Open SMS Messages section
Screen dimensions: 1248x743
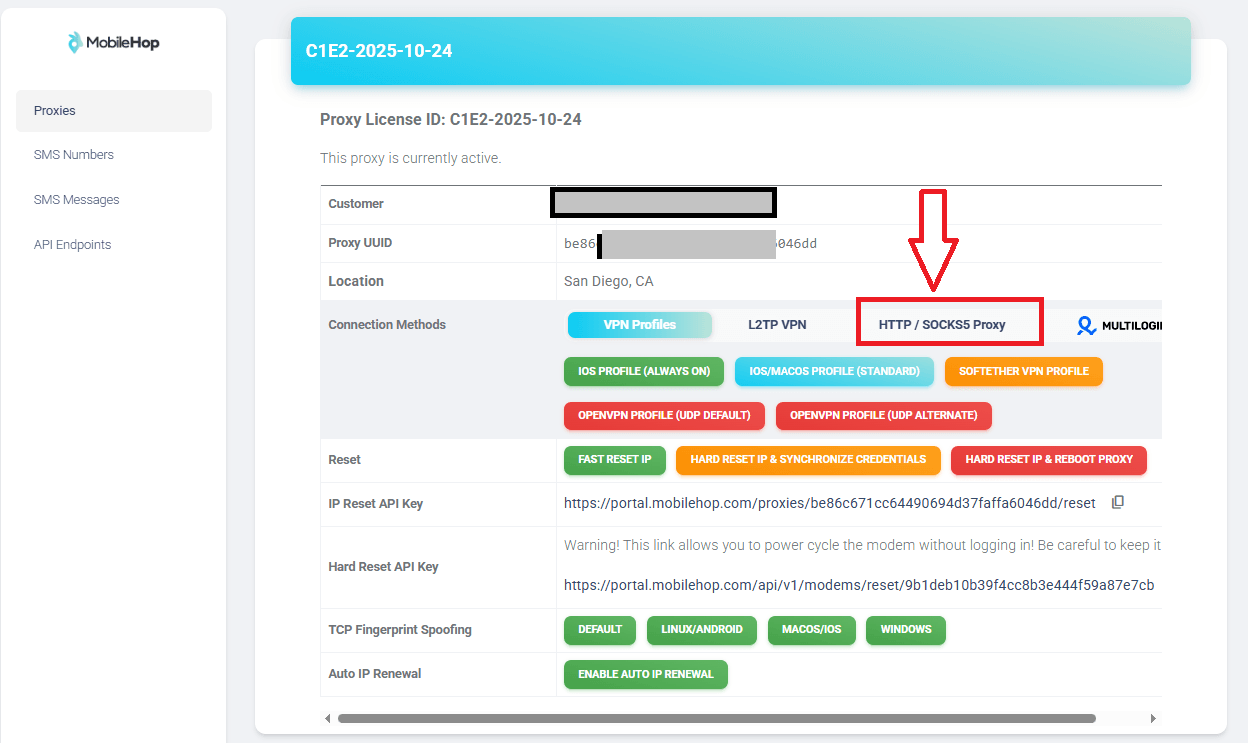tap(76, 200)
